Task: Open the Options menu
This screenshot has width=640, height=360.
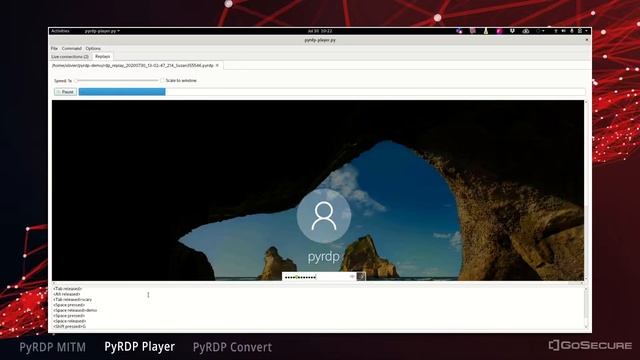Action: coord(93,48)
